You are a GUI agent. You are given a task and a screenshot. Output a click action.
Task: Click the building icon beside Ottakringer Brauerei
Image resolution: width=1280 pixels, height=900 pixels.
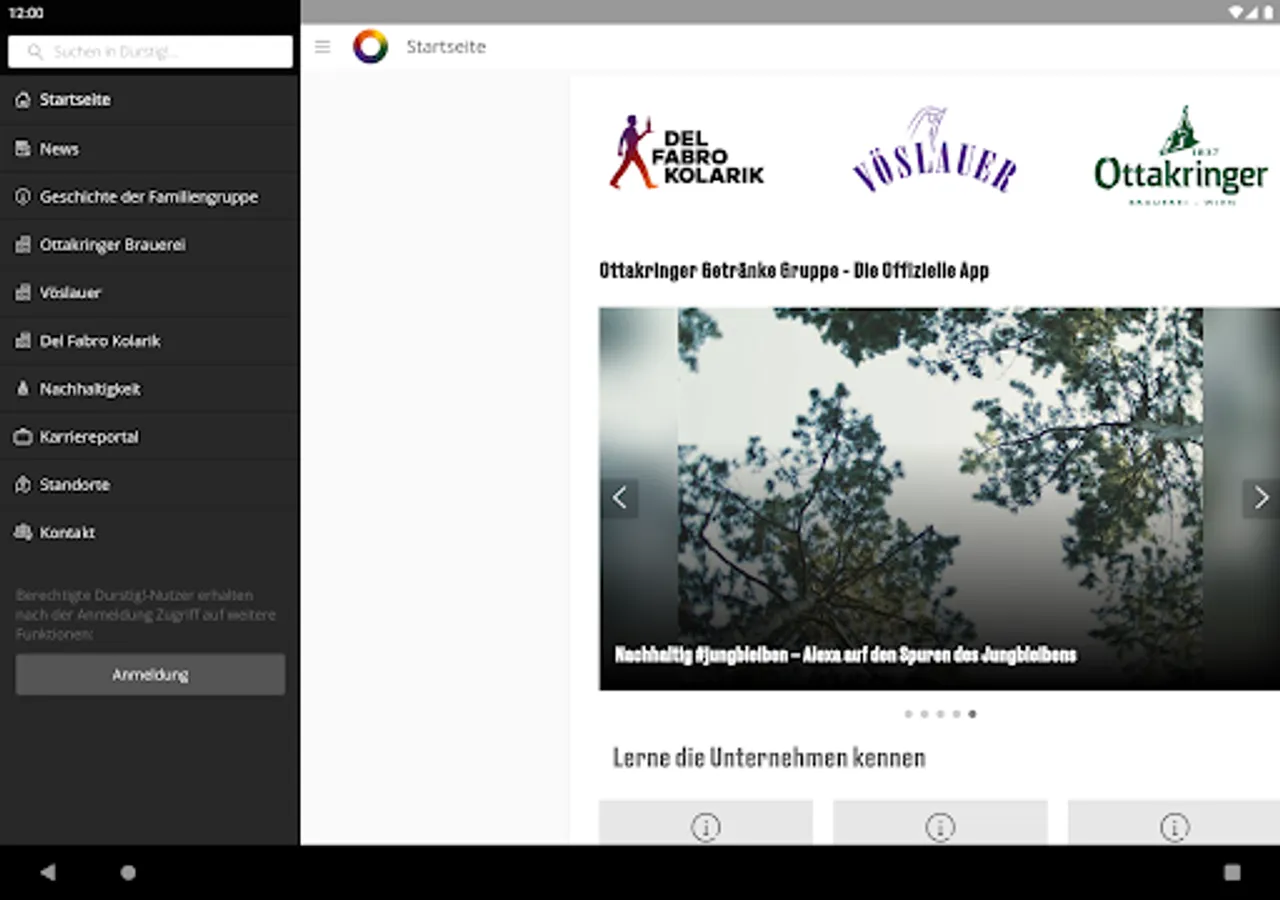pos(23,245)
